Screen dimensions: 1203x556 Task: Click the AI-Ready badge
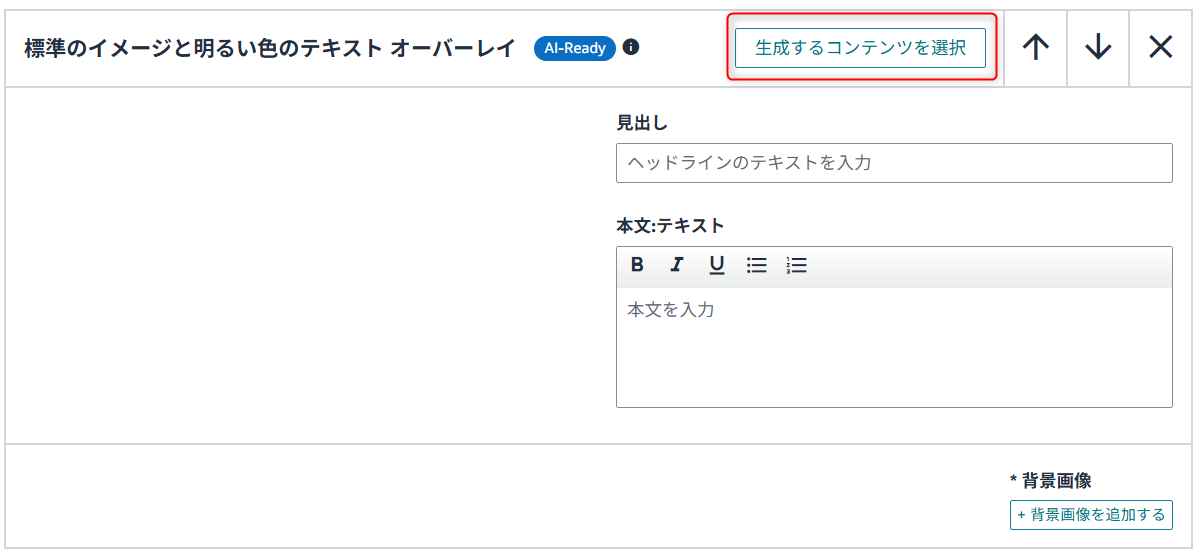[575, 48]
